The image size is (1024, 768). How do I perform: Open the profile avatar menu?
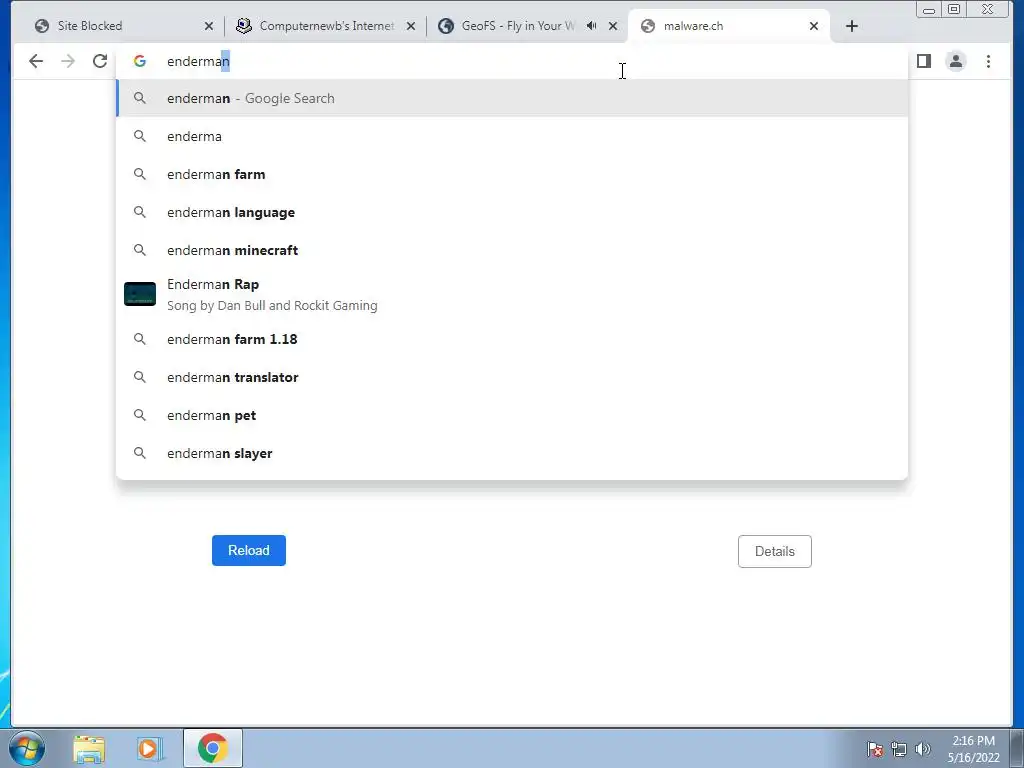pos(956,61)
